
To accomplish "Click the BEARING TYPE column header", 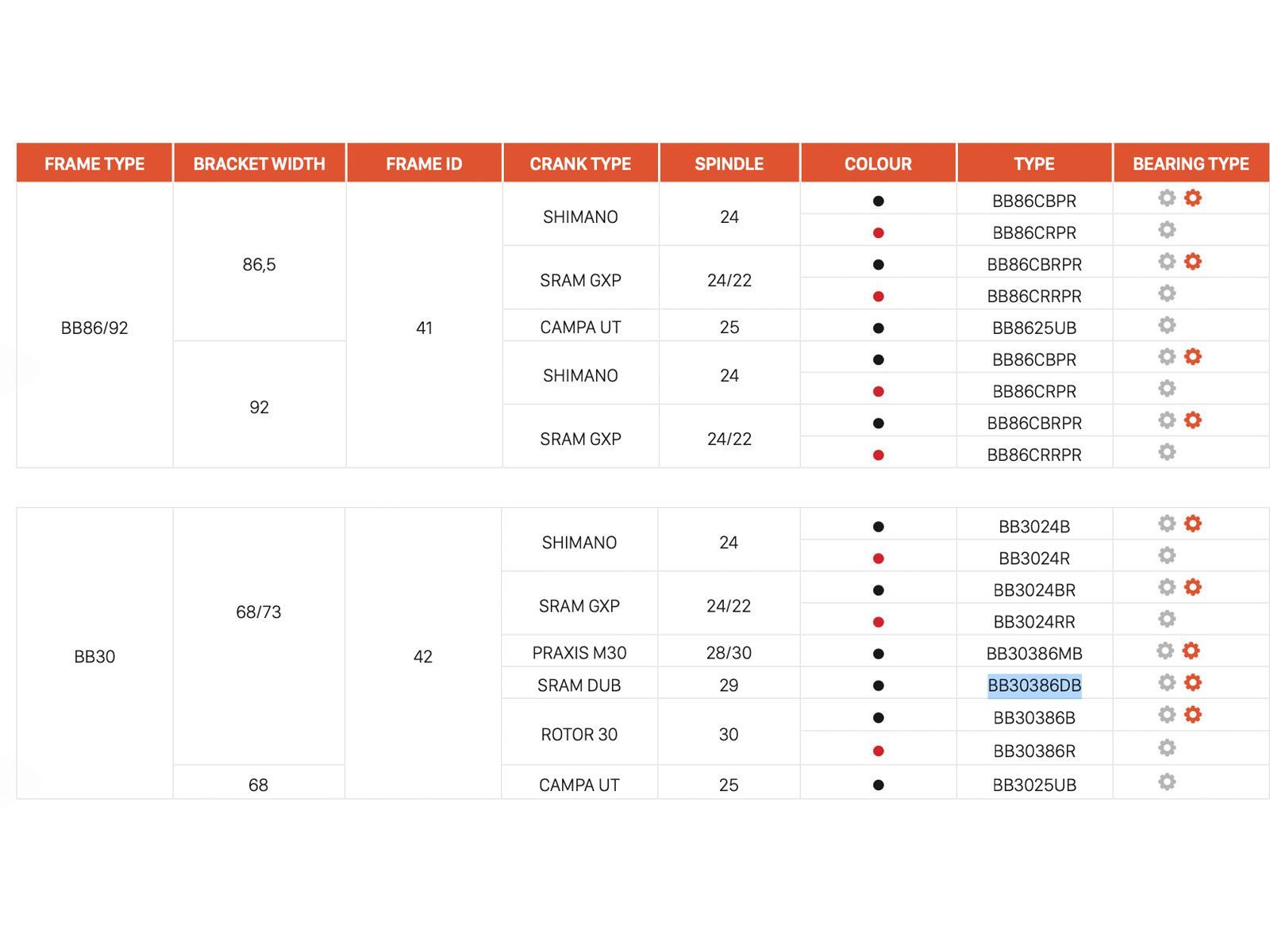I will (1190, 163).
